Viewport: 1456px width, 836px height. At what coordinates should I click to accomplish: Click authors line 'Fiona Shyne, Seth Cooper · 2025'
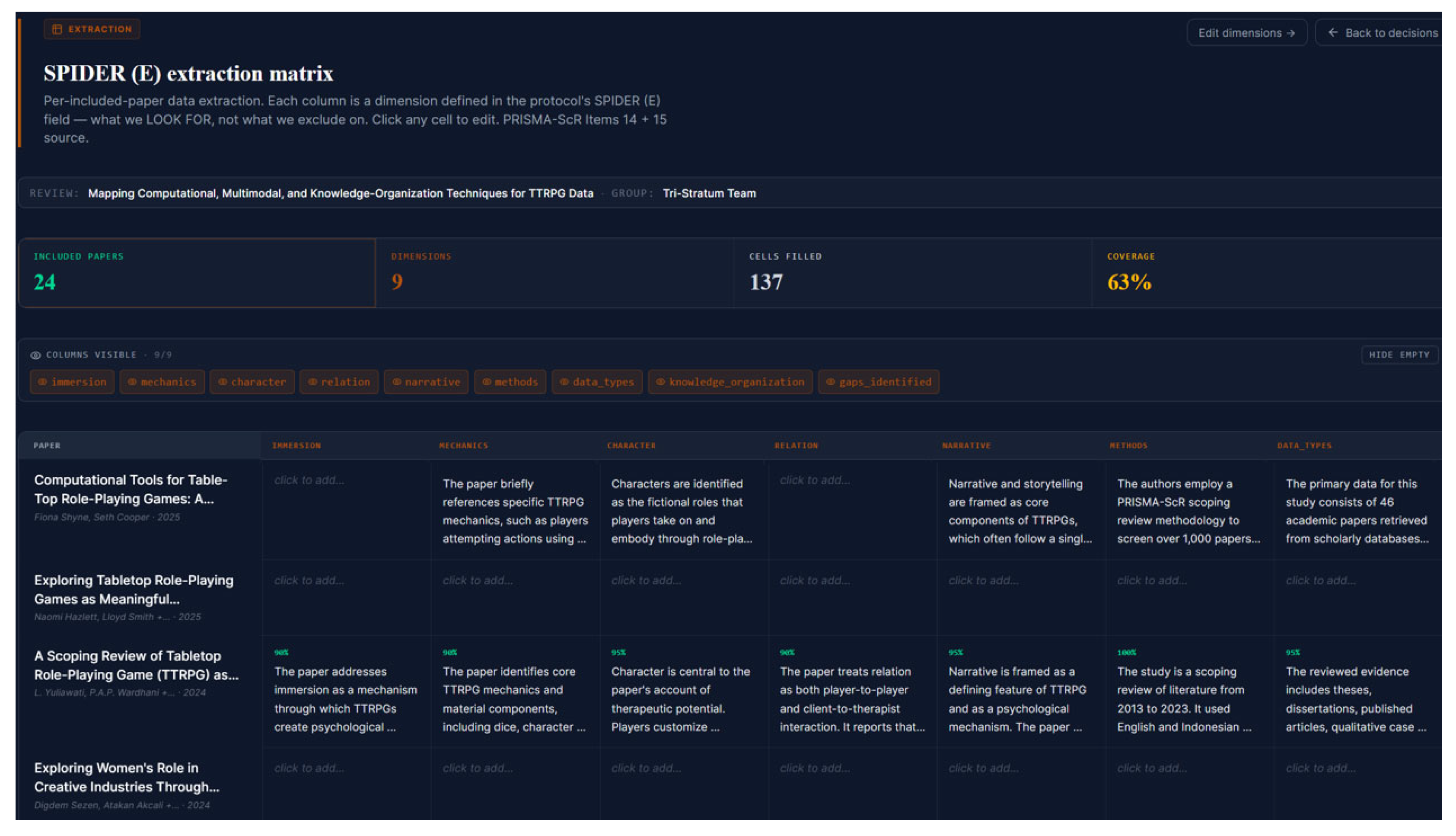[107, 517]
